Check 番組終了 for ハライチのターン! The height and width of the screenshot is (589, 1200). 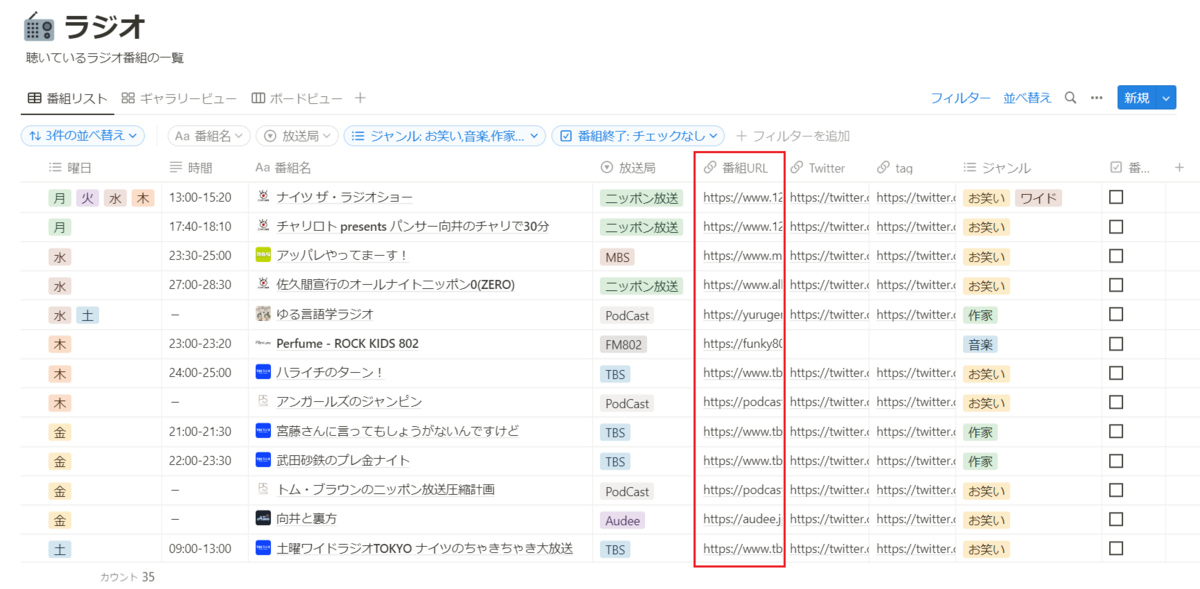click(x=1116, y=372)
